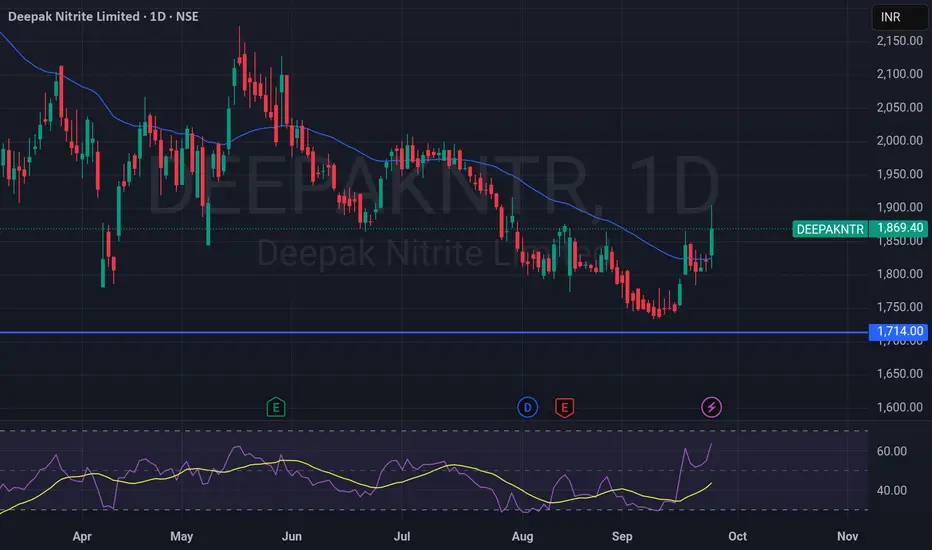Click the Deepak Nitrite Limited chart title
The width and height of the screenshot is (932, 550).
(x=103, y=17)
